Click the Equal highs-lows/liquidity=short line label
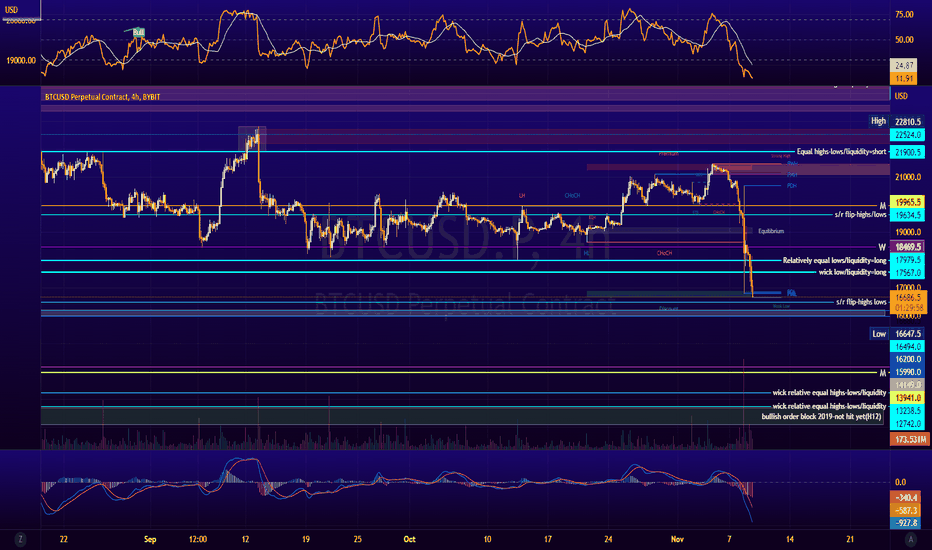Screen dimensions: 932x550 [x=841, y=152]
